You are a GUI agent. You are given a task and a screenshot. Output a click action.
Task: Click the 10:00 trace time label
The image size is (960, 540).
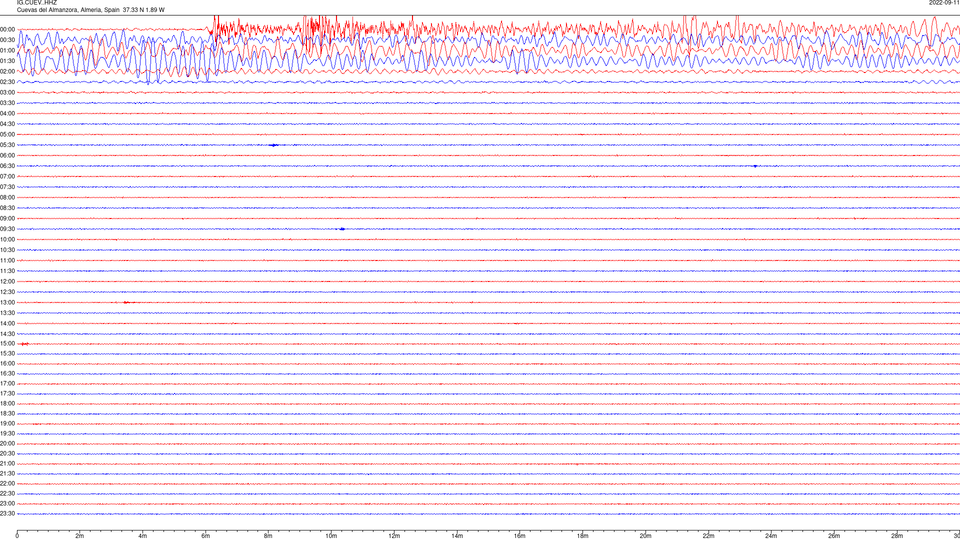pos(7,240)
